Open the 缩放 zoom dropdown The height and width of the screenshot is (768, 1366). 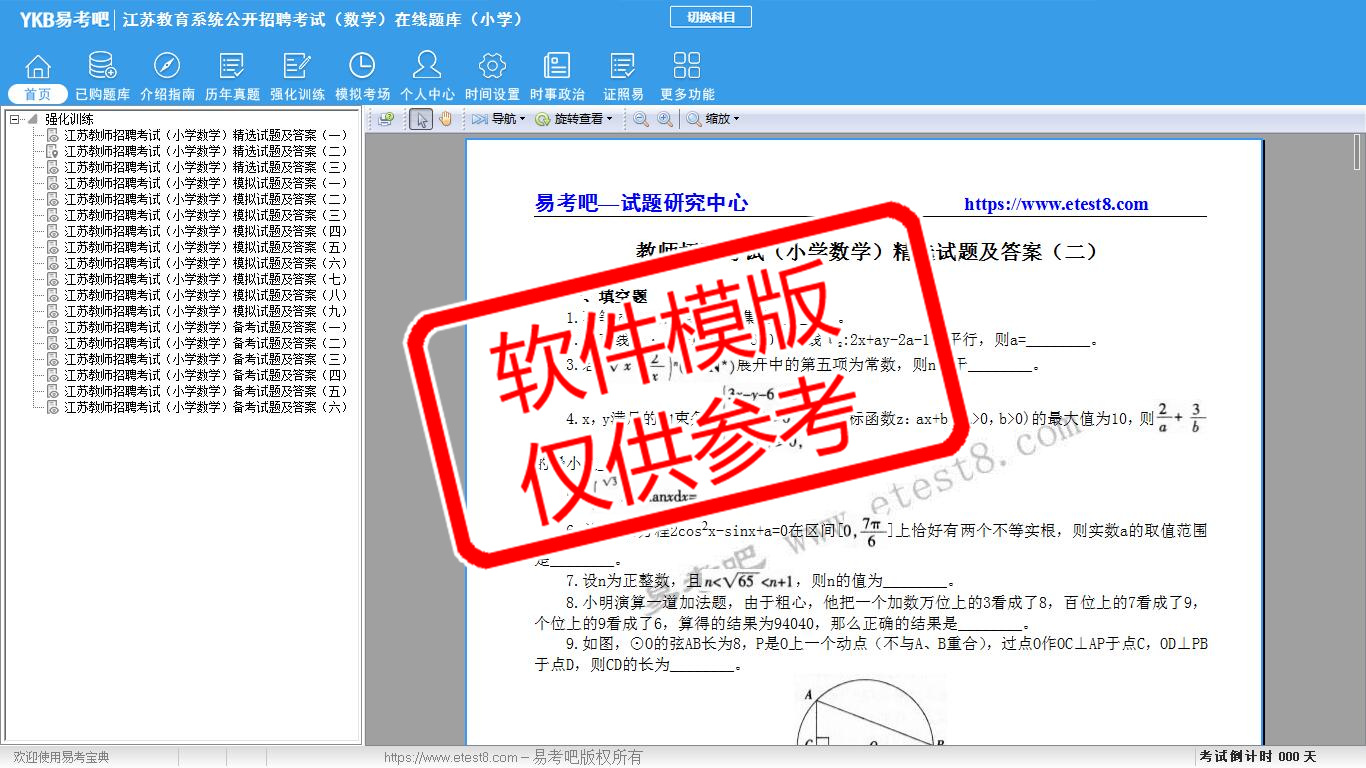[x=713, y=119]
